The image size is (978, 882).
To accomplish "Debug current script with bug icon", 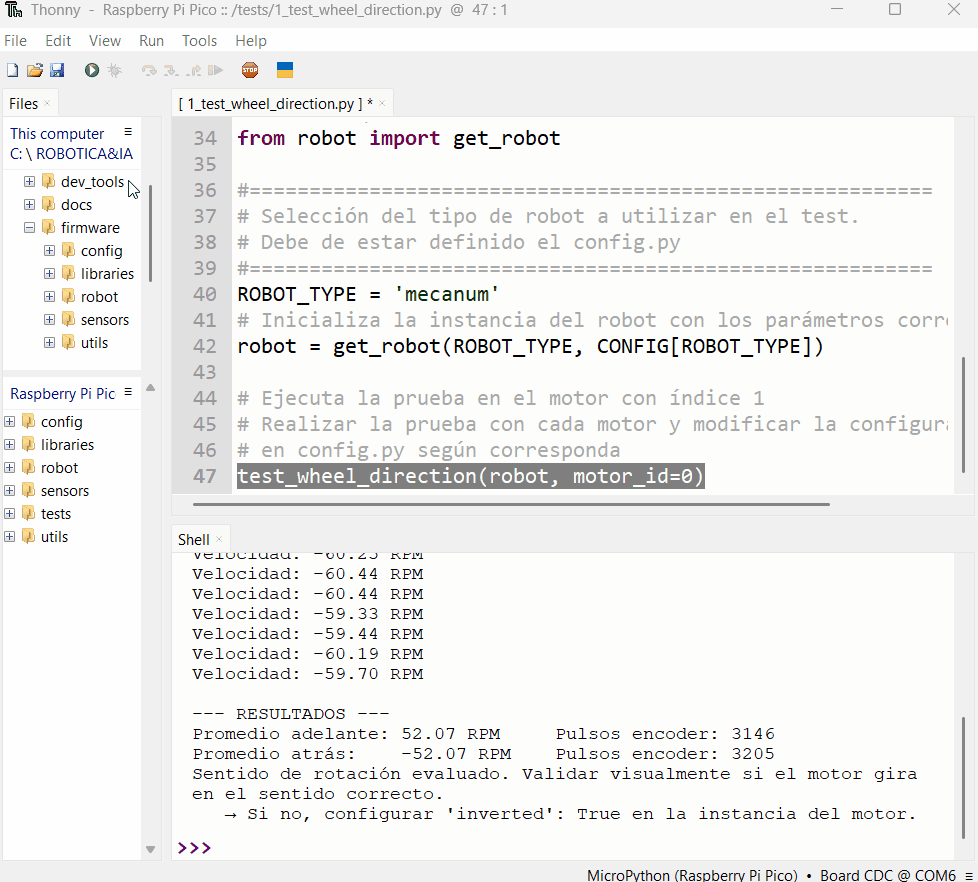I will tap(115, 70).
